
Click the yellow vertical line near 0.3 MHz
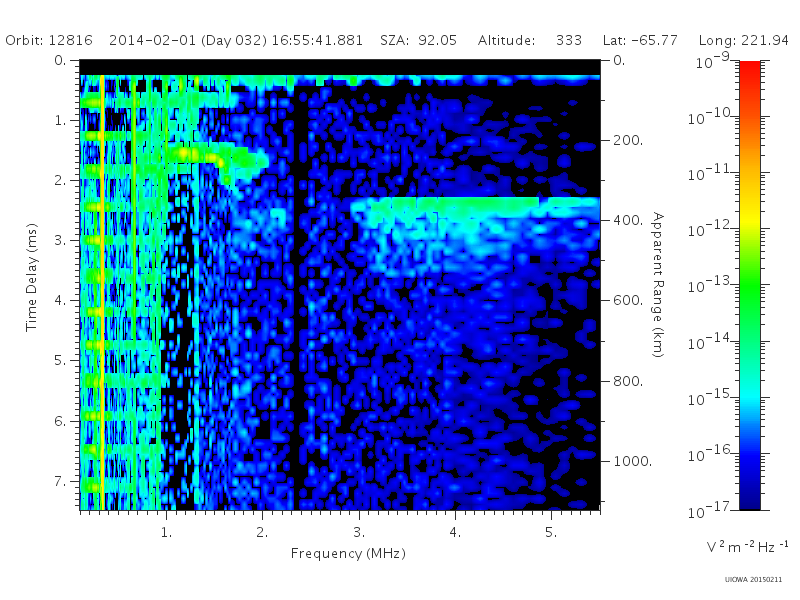pos(103,292)
